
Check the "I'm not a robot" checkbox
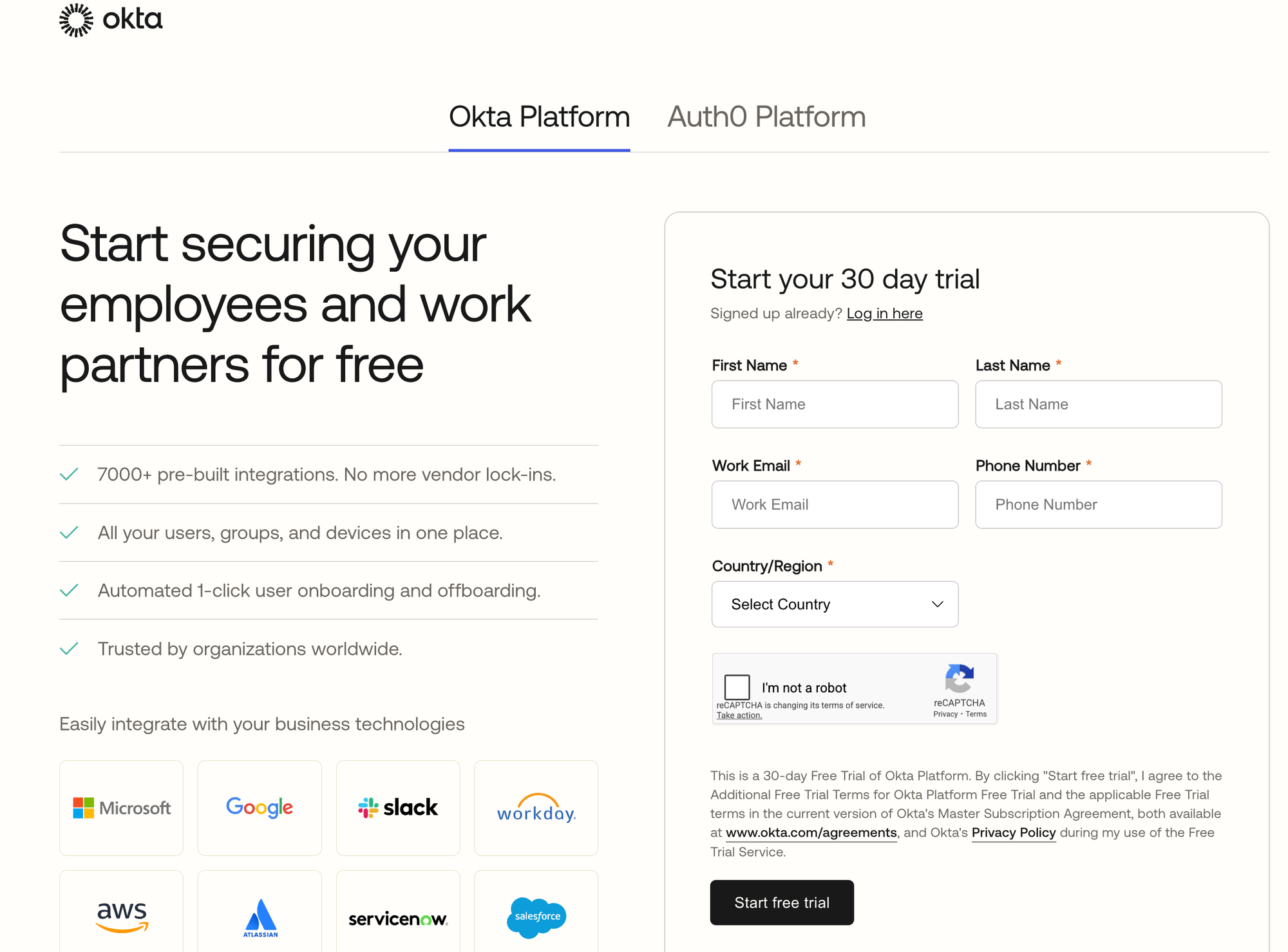(737, 687)
